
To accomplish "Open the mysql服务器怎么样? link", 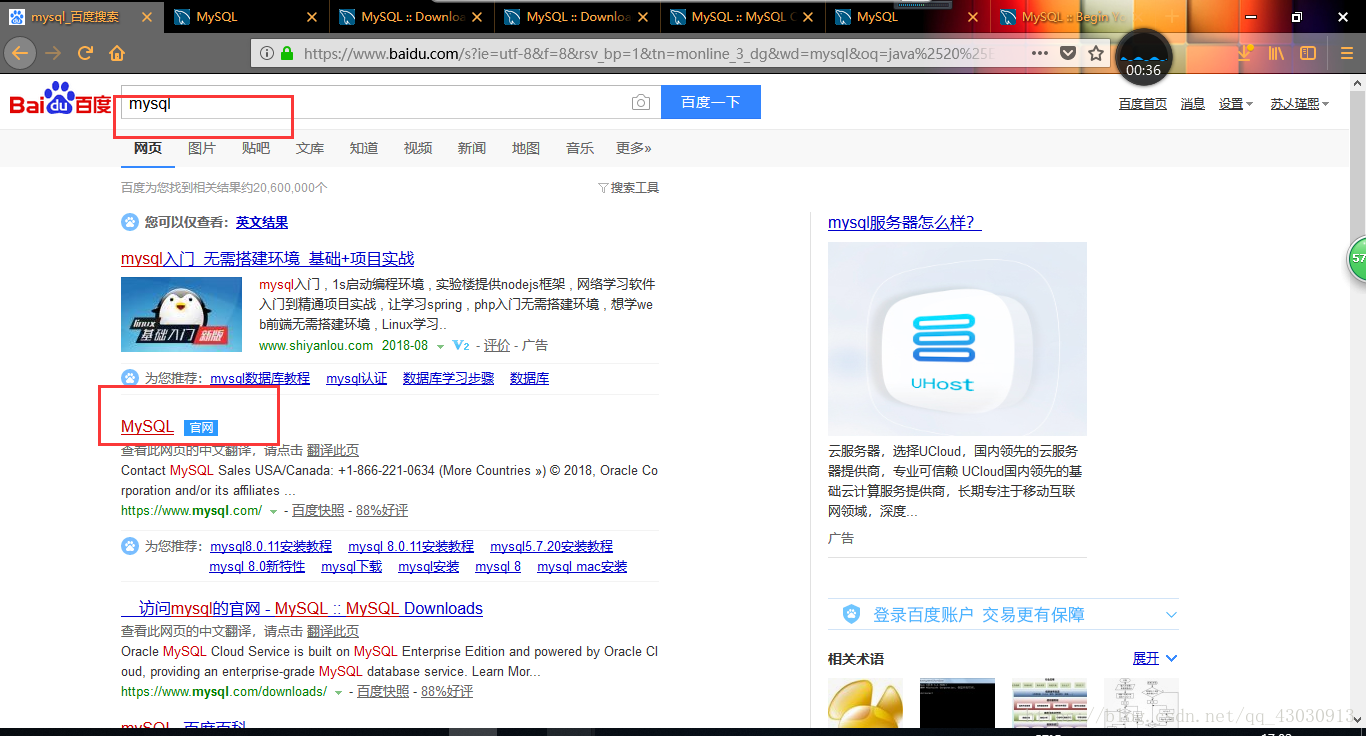I will (x=904, y=222).
